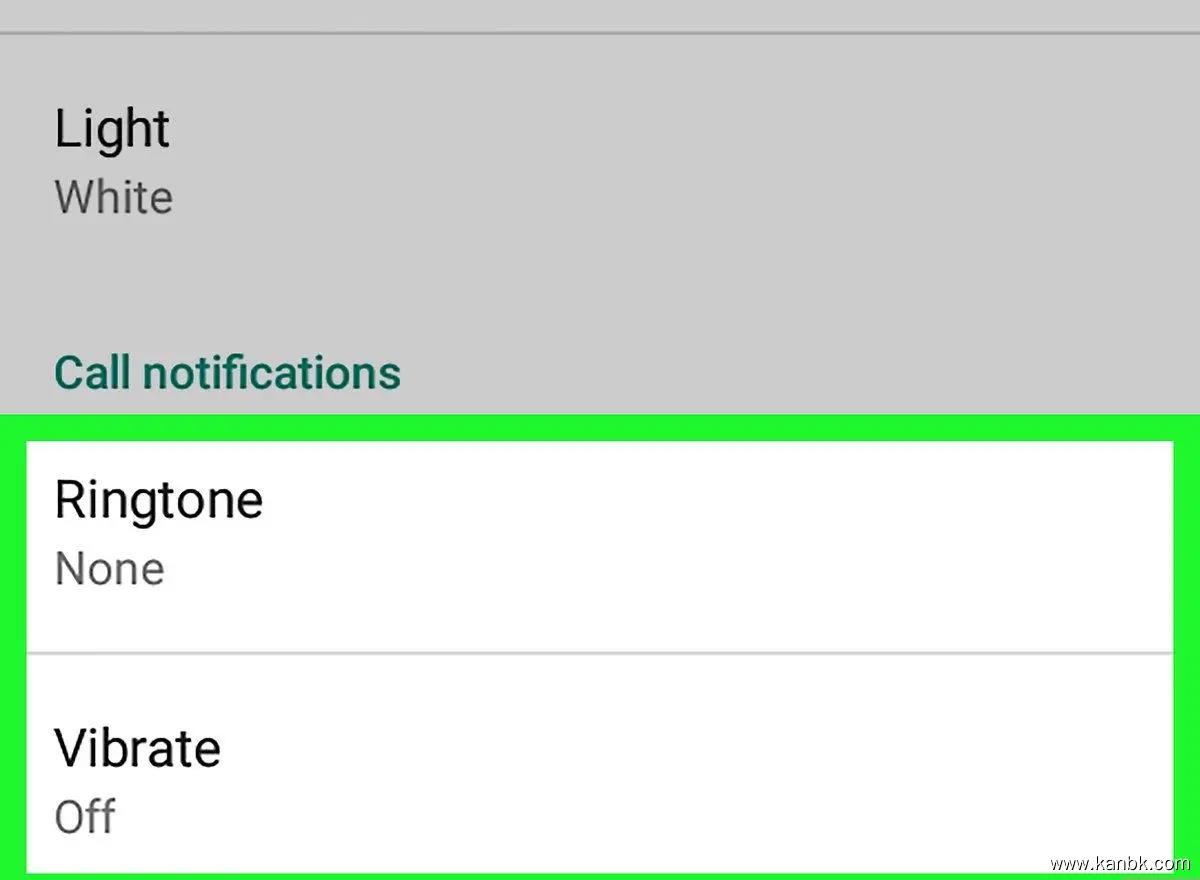Click the word 'notifications' in green header
Viewport: 1200px width, 880px height.
tap(271, 372)
